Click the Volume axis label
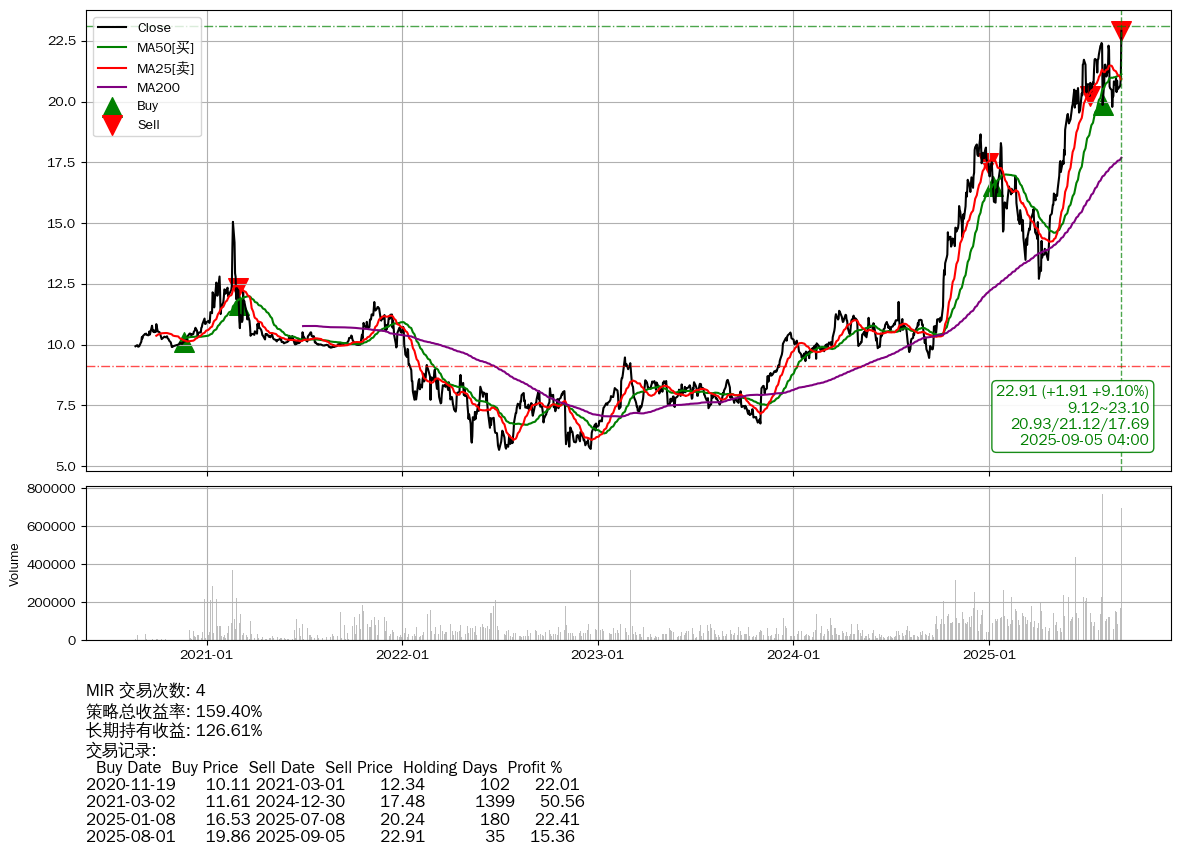The image size is (1180, 855). click(x=14, y=564)
